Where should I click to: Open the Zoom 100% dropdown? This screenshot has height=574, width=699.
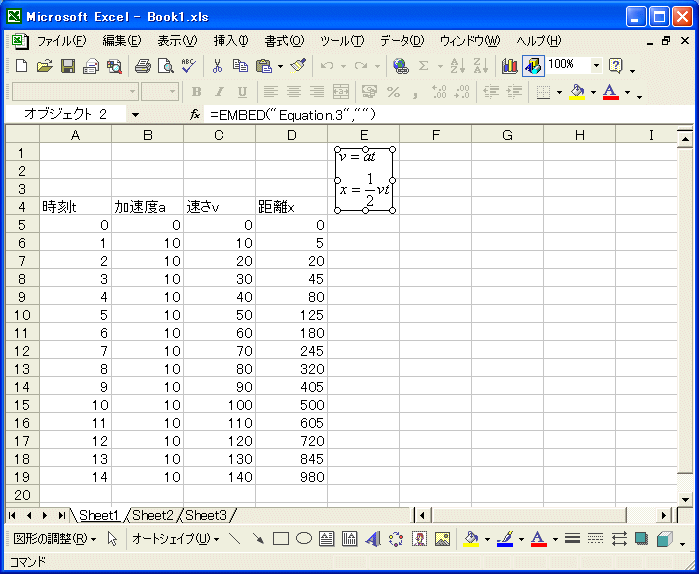click(x=596, y=66)
